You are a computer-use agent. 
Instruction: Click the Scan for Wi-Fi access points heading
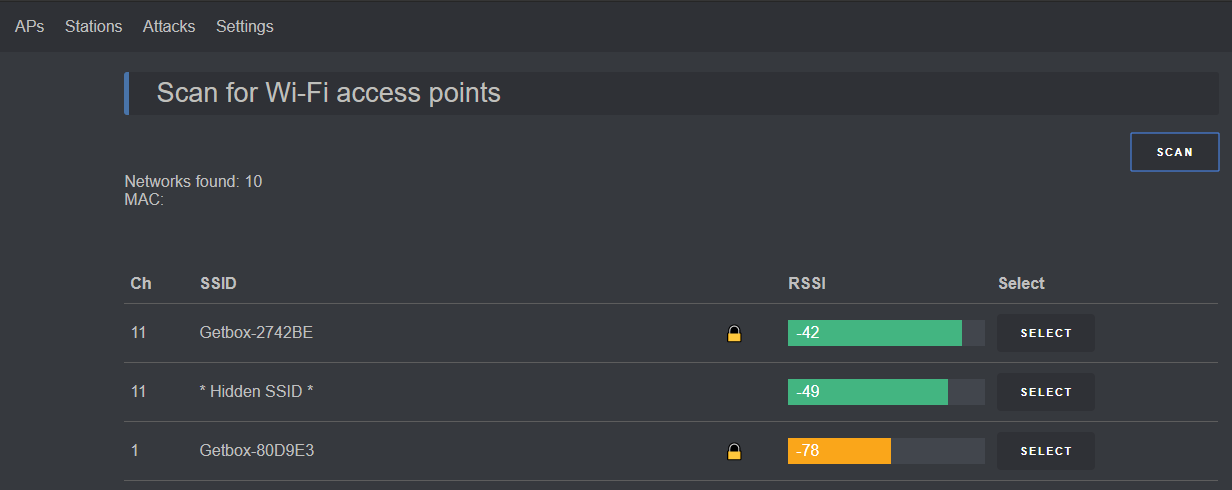(329, 93)
